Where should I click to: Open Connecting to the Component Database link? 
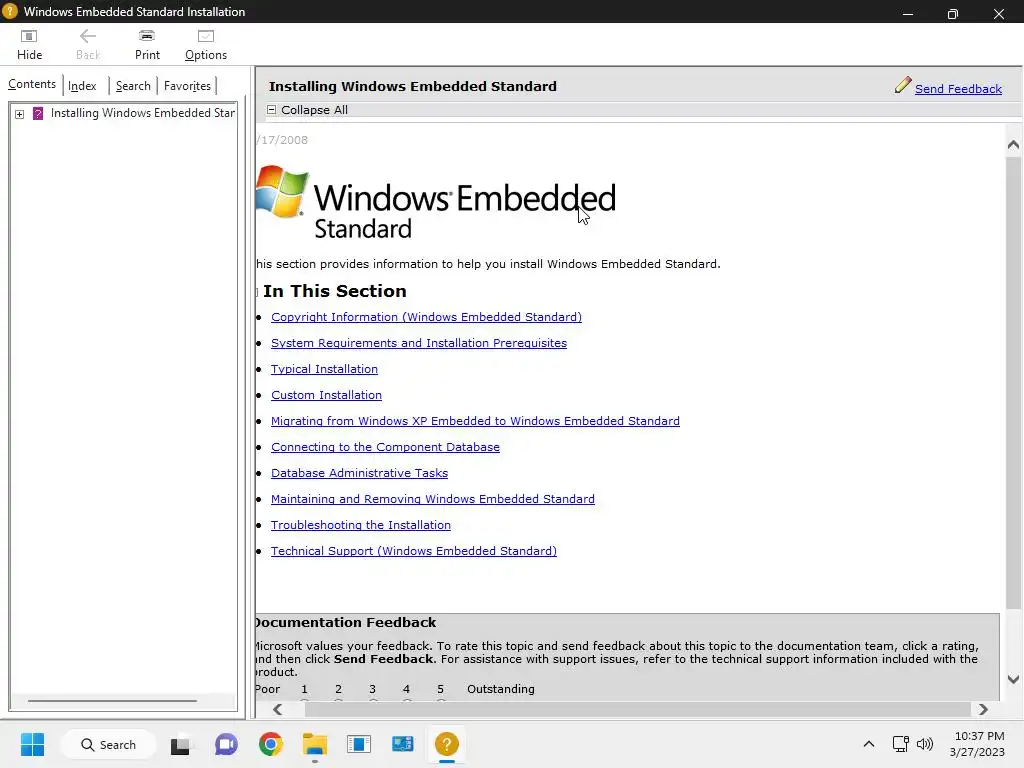click(x=385, y=447)
